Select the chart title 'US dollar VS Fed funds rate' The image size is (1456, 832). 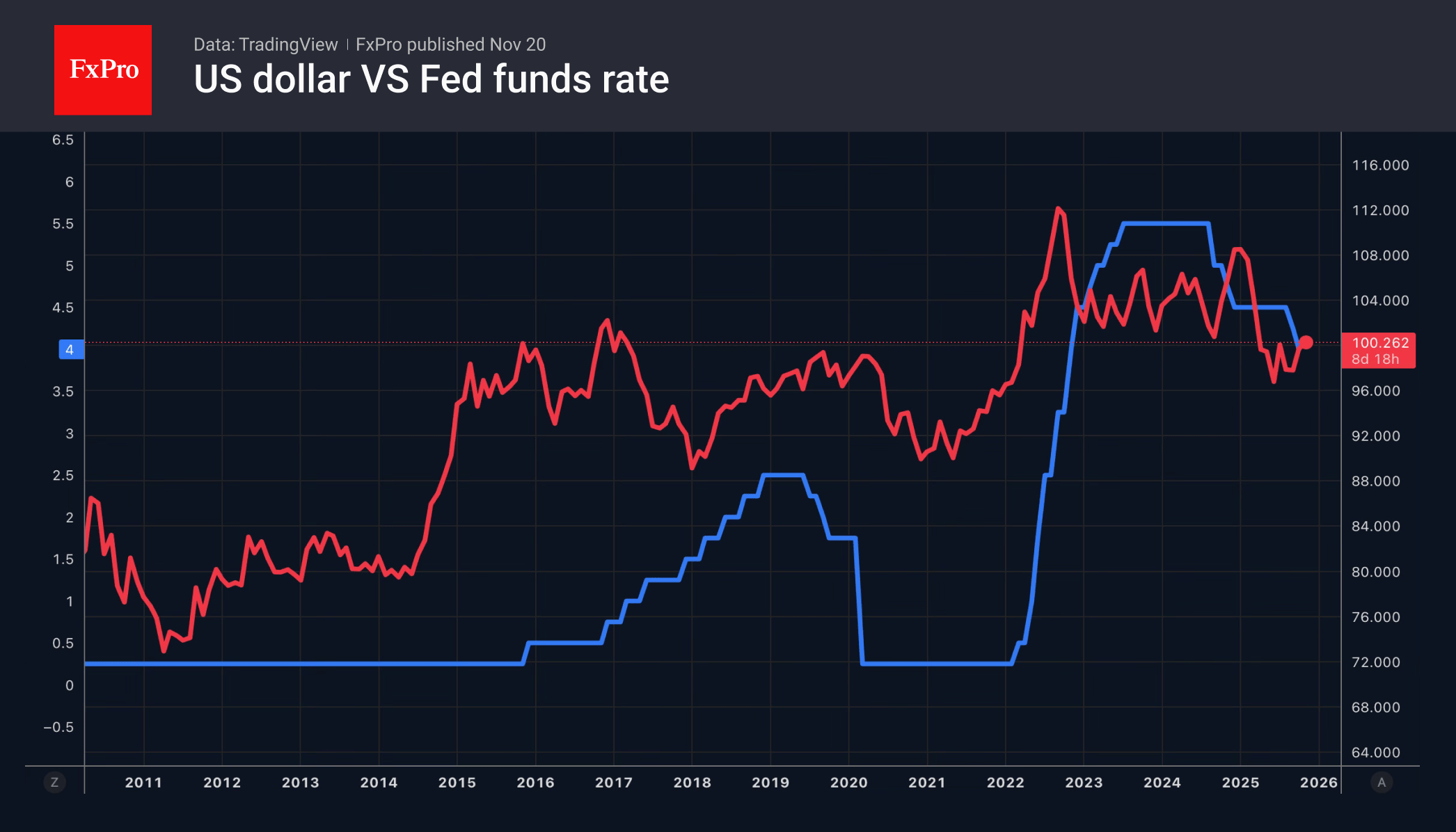pyautogui.click(x=431, y=79)
